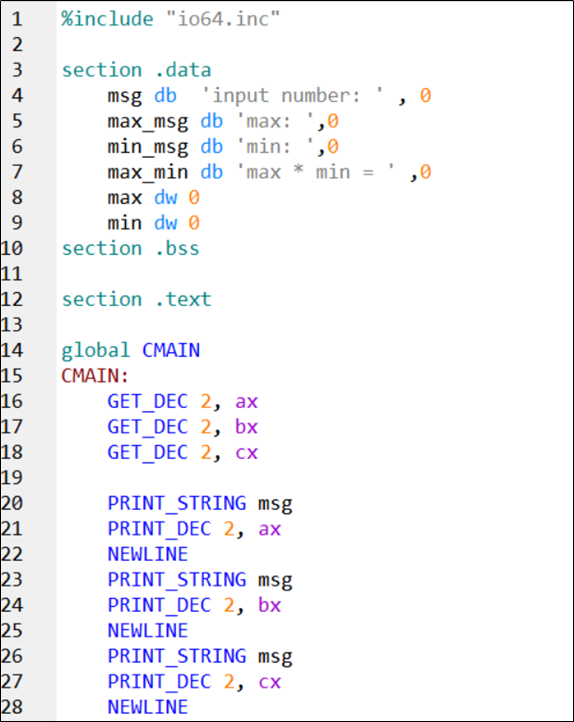Click the 'dw' keyword on line 9
This screenshot has width=574, height=722.
165,223
